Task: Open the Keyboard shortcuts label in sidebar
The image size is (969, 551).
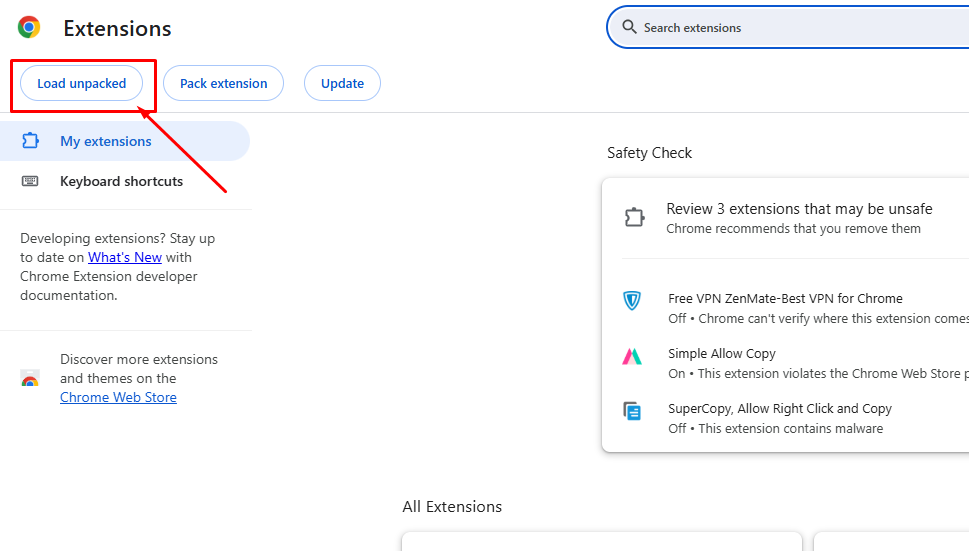Action: [x=121, y=181]
